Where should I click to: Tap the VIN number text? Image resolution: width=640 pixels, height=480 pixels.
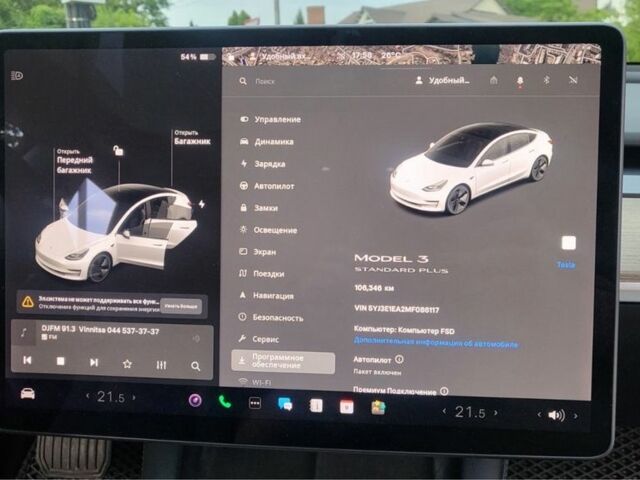(397, 309)
